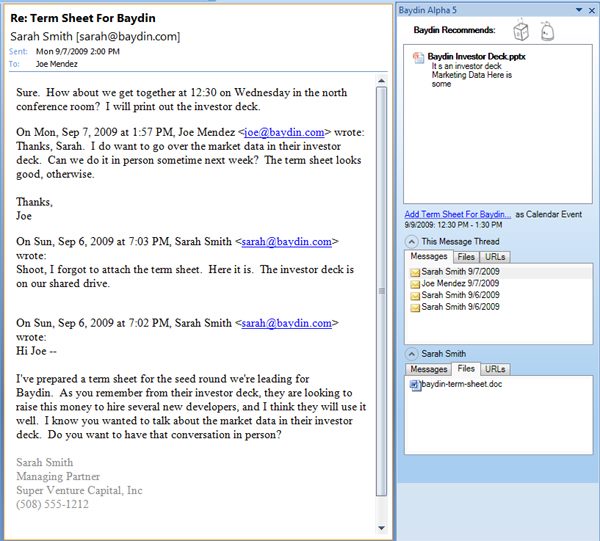Click the joe@baydin.com email link
This screenshot has width=600, height=541.
[284, 132]
